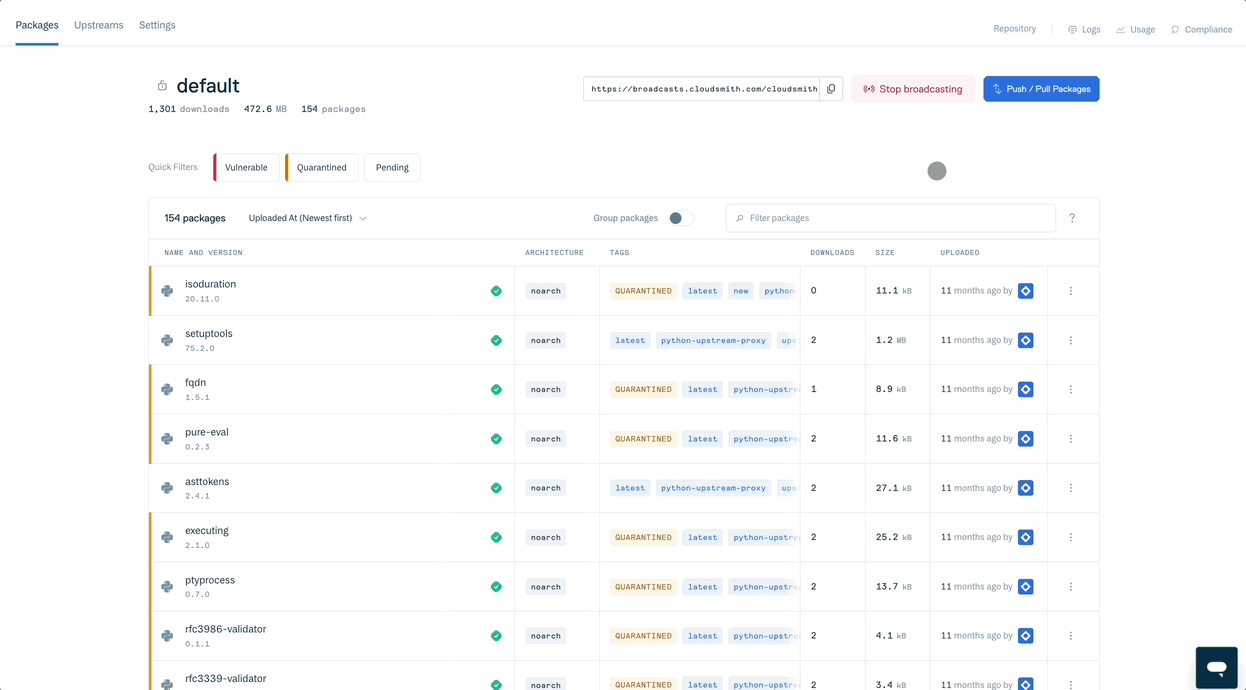This screenshot has height=690, width=1246.
Task: Switch to the Upstreams tab
Action: 98,25
